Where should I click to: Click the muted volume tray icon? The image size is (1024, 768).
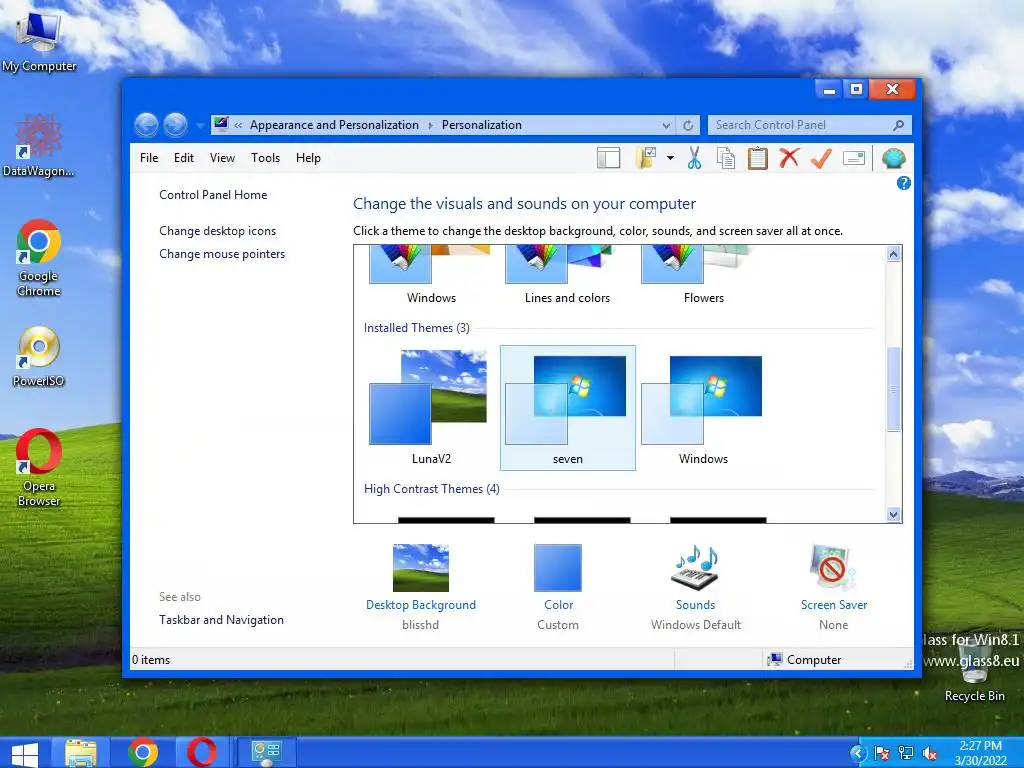(929, 754)
